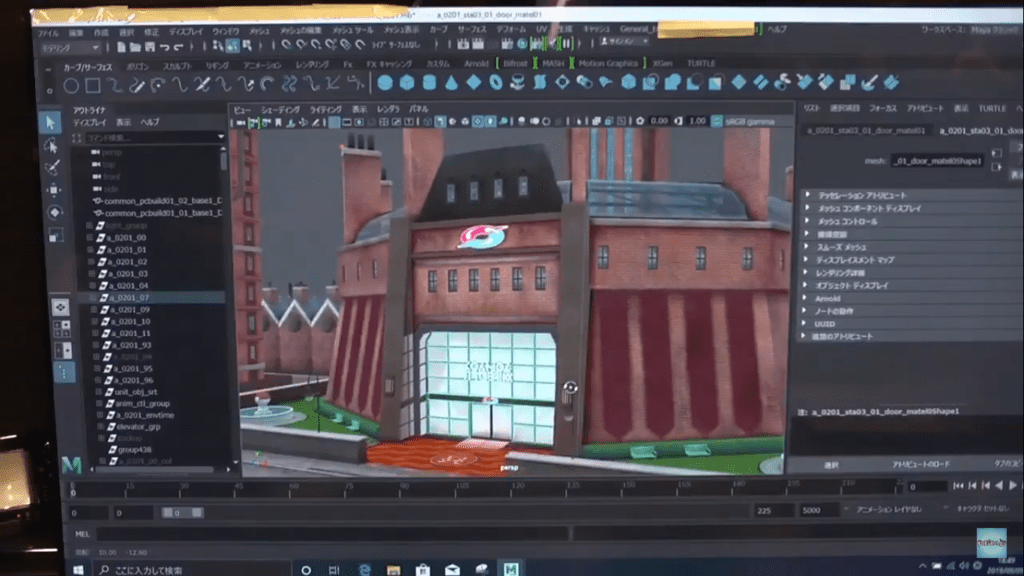Click the Maya logo icon at bottom-left

[x=72, y=465]
